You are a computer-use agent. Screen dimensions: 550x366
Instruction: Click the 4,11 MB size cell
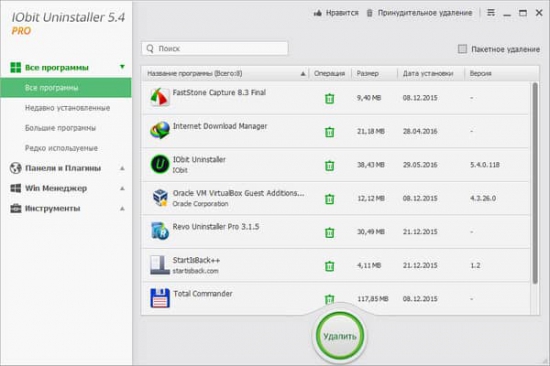coord(369,265)
